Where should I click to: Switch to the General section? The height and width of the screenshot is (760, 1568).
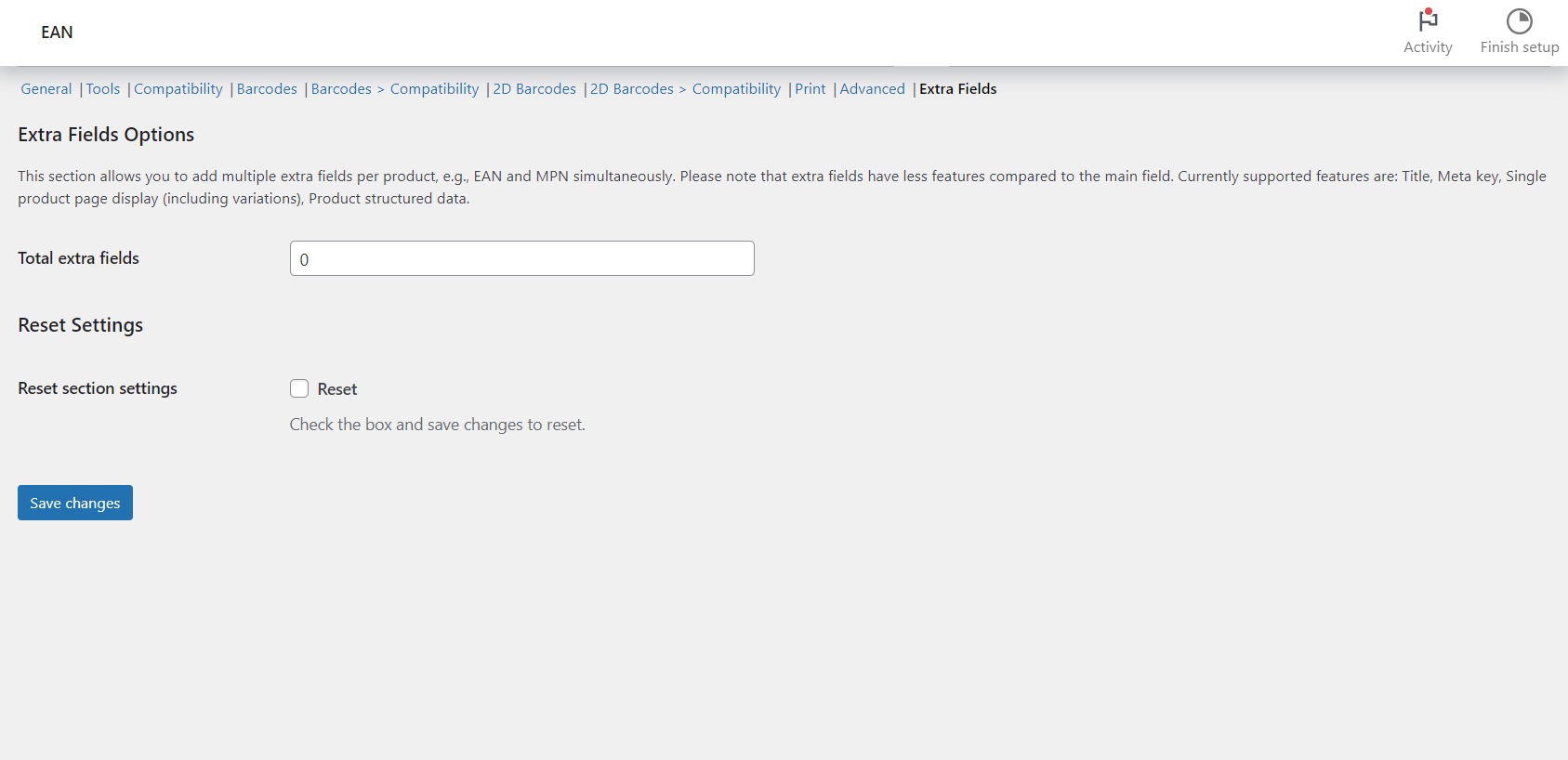pyautogui.click(x=46, y=89)
